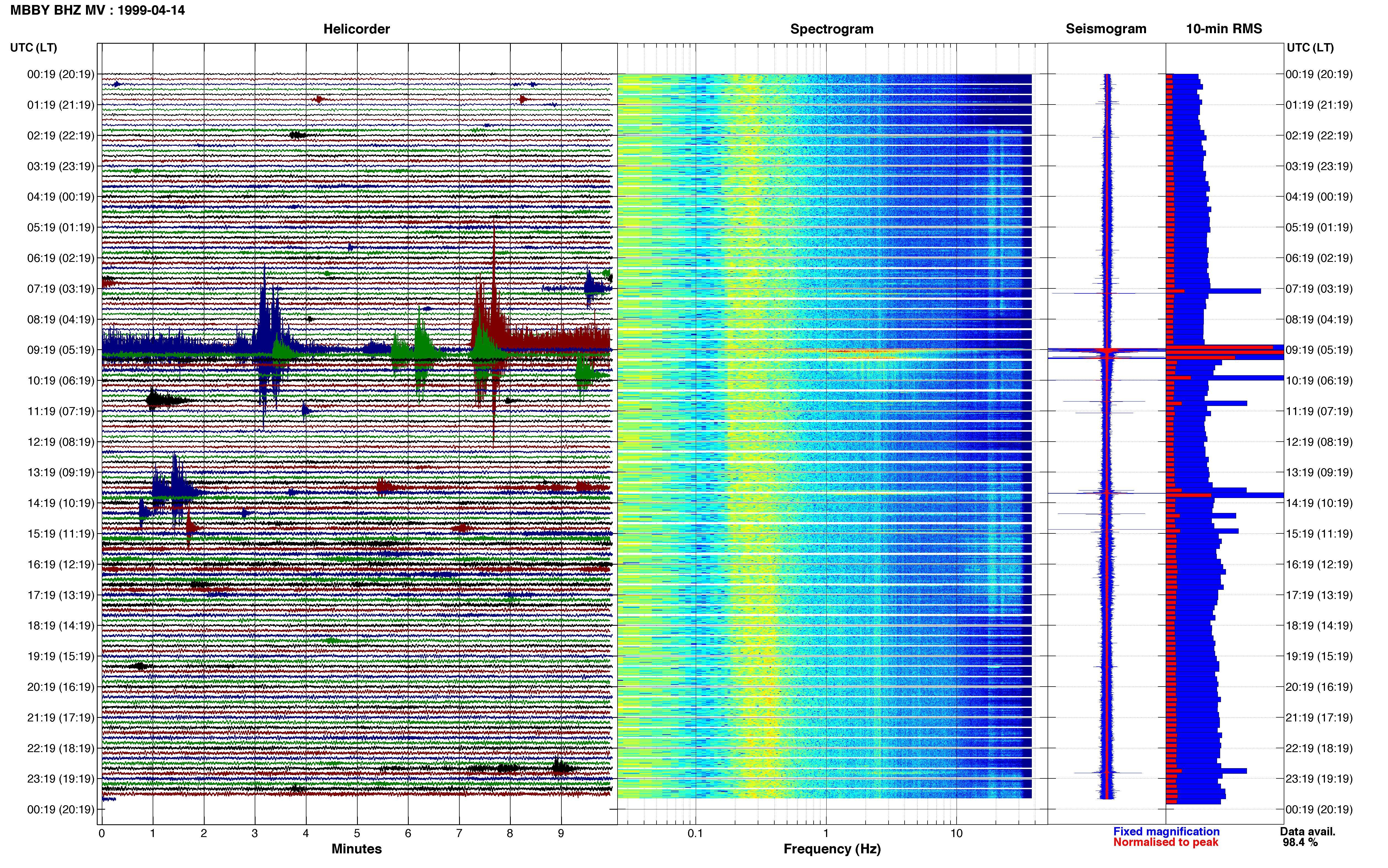Click the "Spectrogram" panel heading
Image resolution: width=1388 pixels, height=868 pixels.
[x=832, y=29]
